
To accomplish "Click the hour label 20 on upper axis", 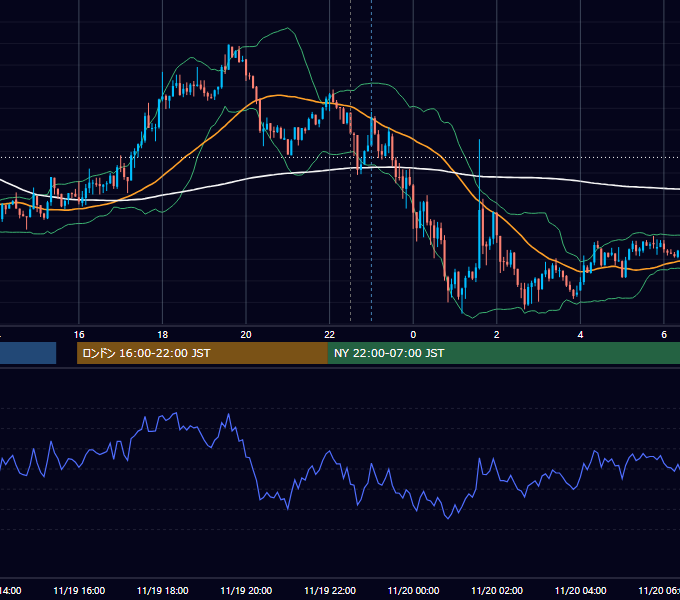I will 246,335.
